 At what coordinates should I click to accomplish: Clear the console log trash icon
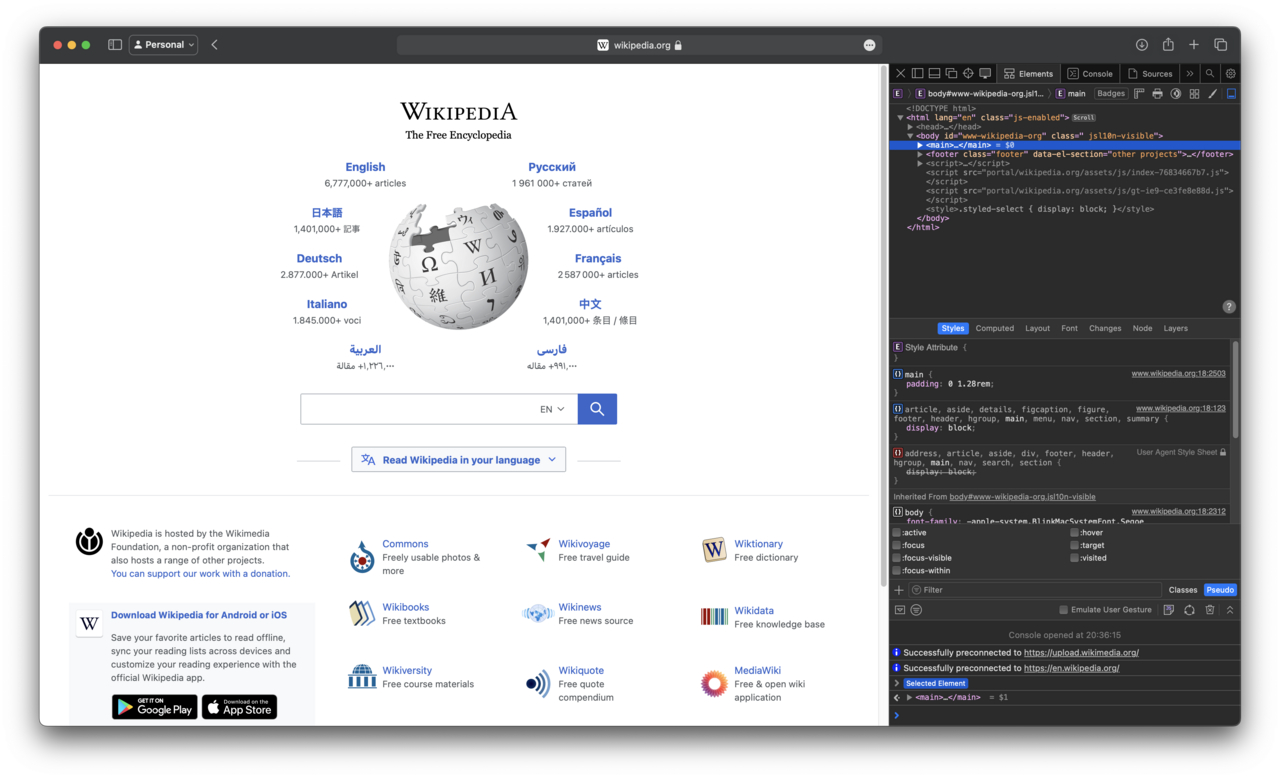[x=1210, y=610]
